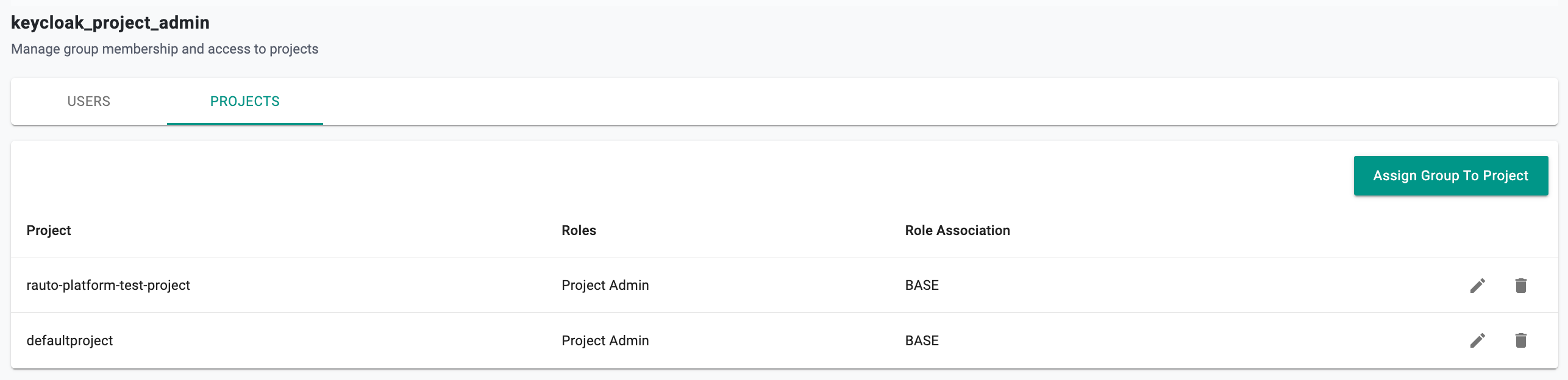1568x380 pixels.
Task: Click the Role Association column header
Action: click(x=957, y=230)
